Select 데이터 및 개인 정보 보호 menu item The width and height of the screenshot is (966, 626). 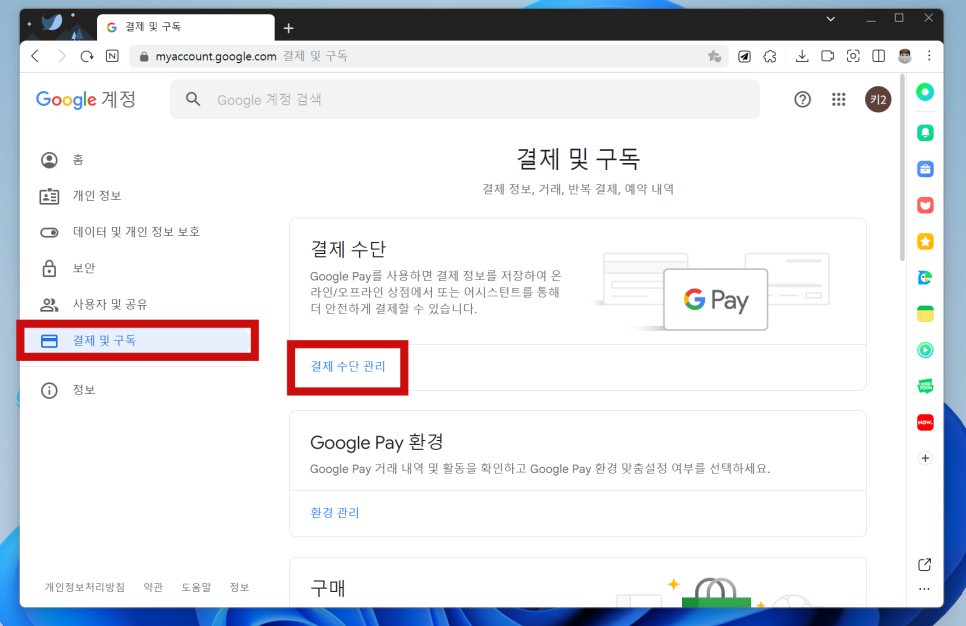click(x=137, y=232)
